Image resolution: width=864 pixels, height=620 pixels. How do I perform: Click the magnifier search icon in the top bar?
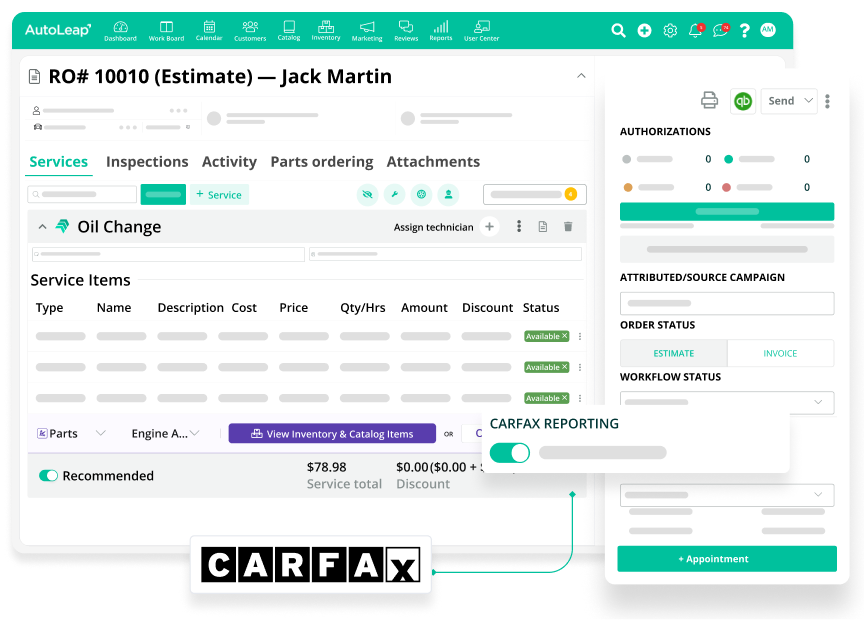click(x=618, y=30)
